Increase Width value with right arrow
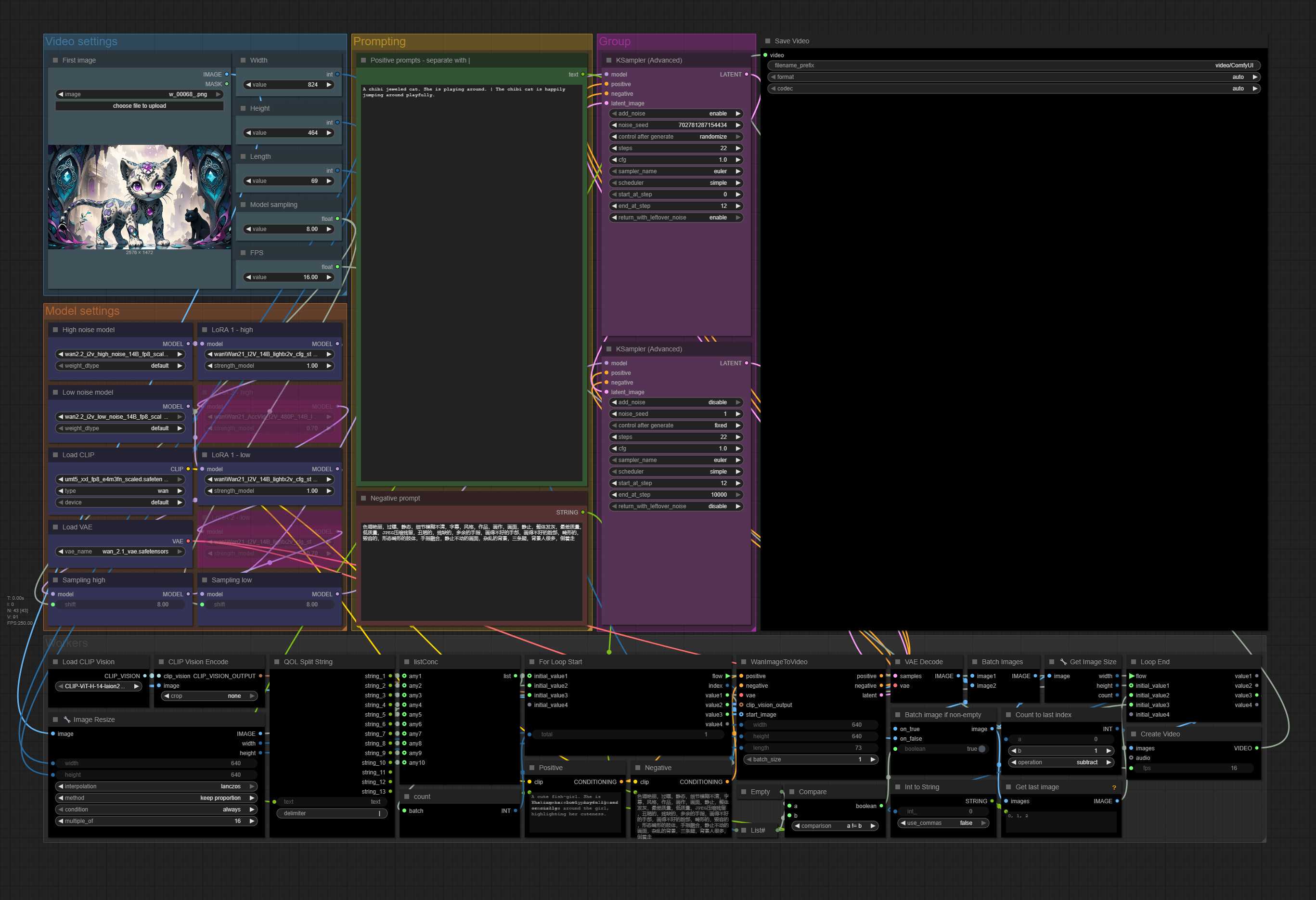This screenshot has height=900, width=1316. tap(329, 84)
